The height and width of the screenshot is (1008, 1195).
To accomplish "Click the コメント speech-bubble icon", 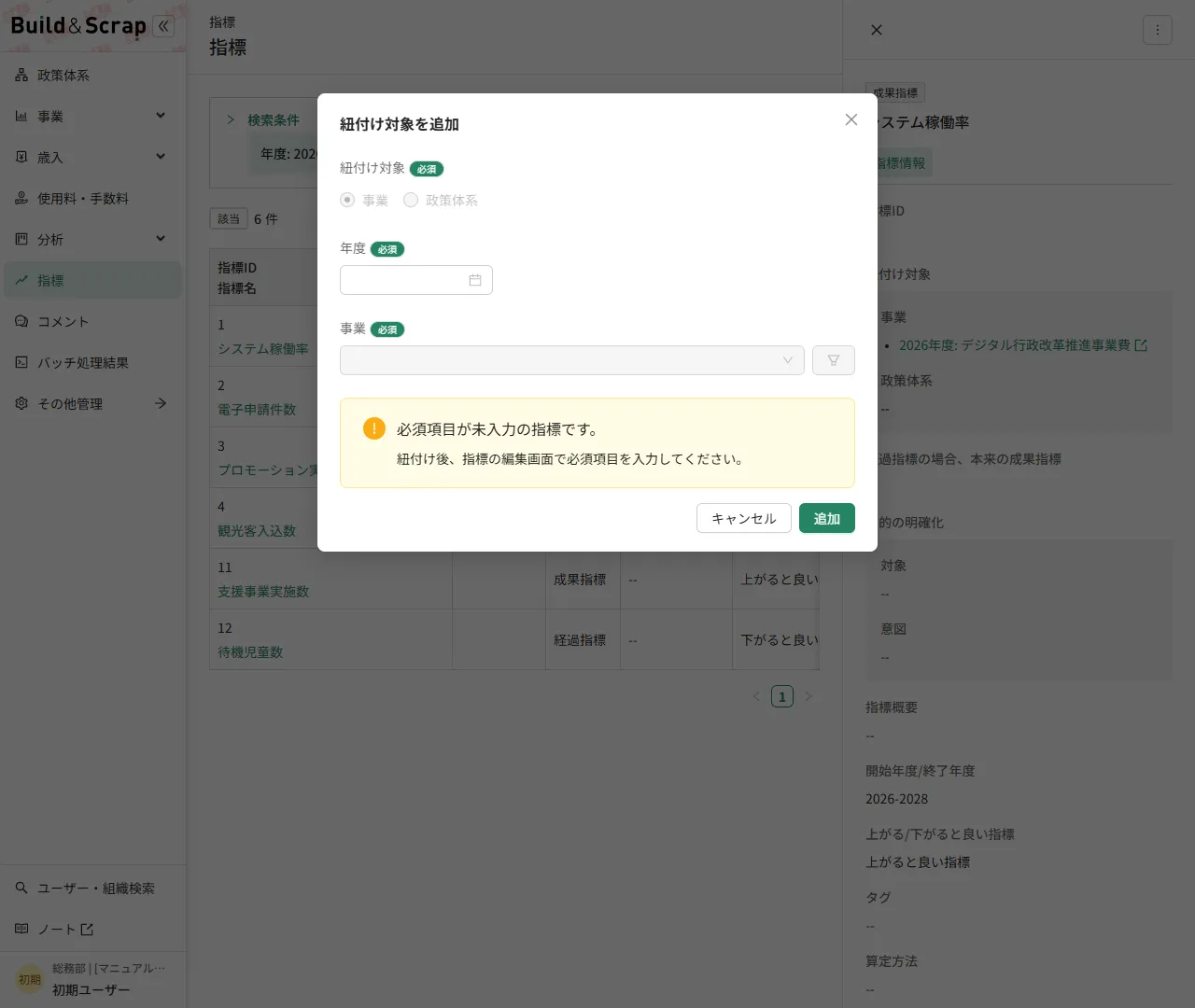I will 21,321.
